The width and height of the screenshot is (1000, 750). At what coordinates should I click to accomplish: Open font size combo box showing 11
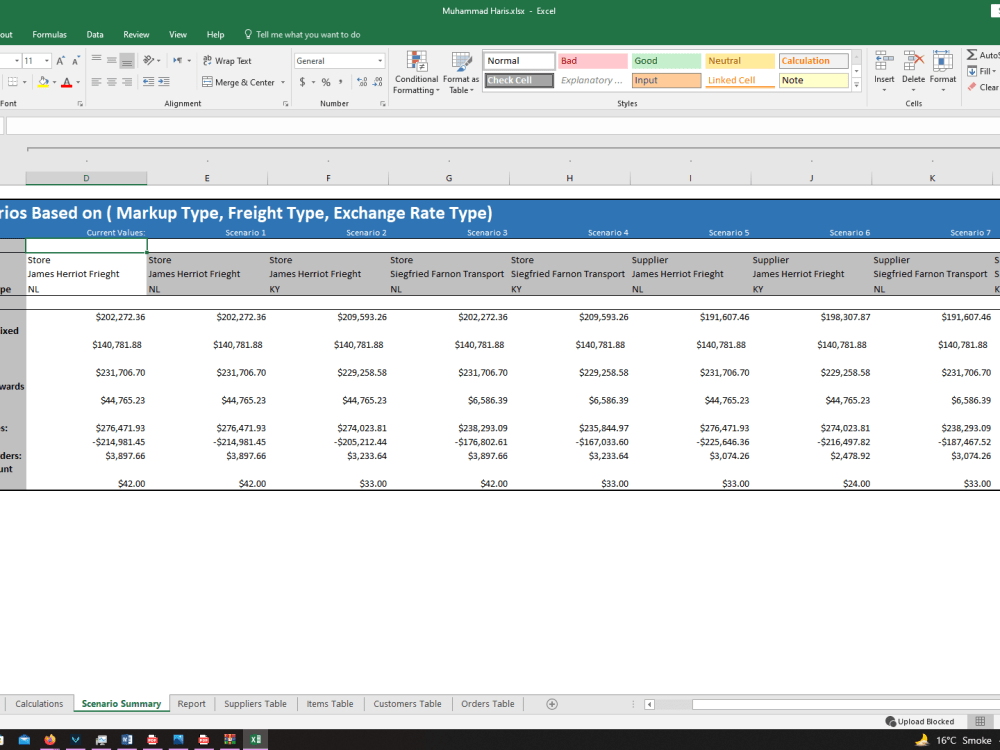36,61
